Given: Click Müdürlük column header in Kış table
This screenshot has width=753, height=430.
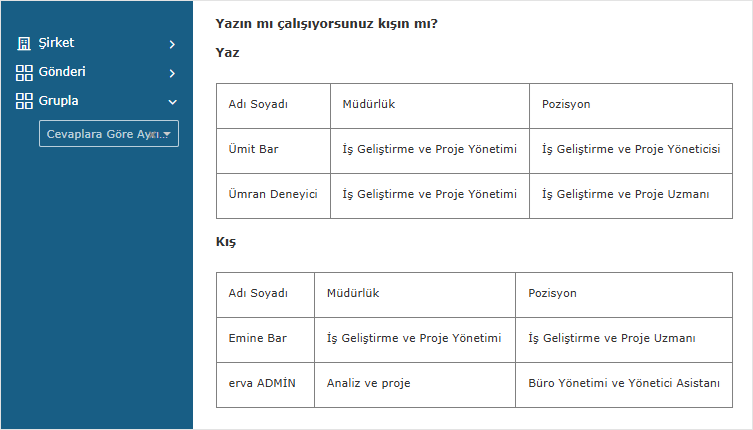Looking at the screenshot, I should (x=353, y=294).
